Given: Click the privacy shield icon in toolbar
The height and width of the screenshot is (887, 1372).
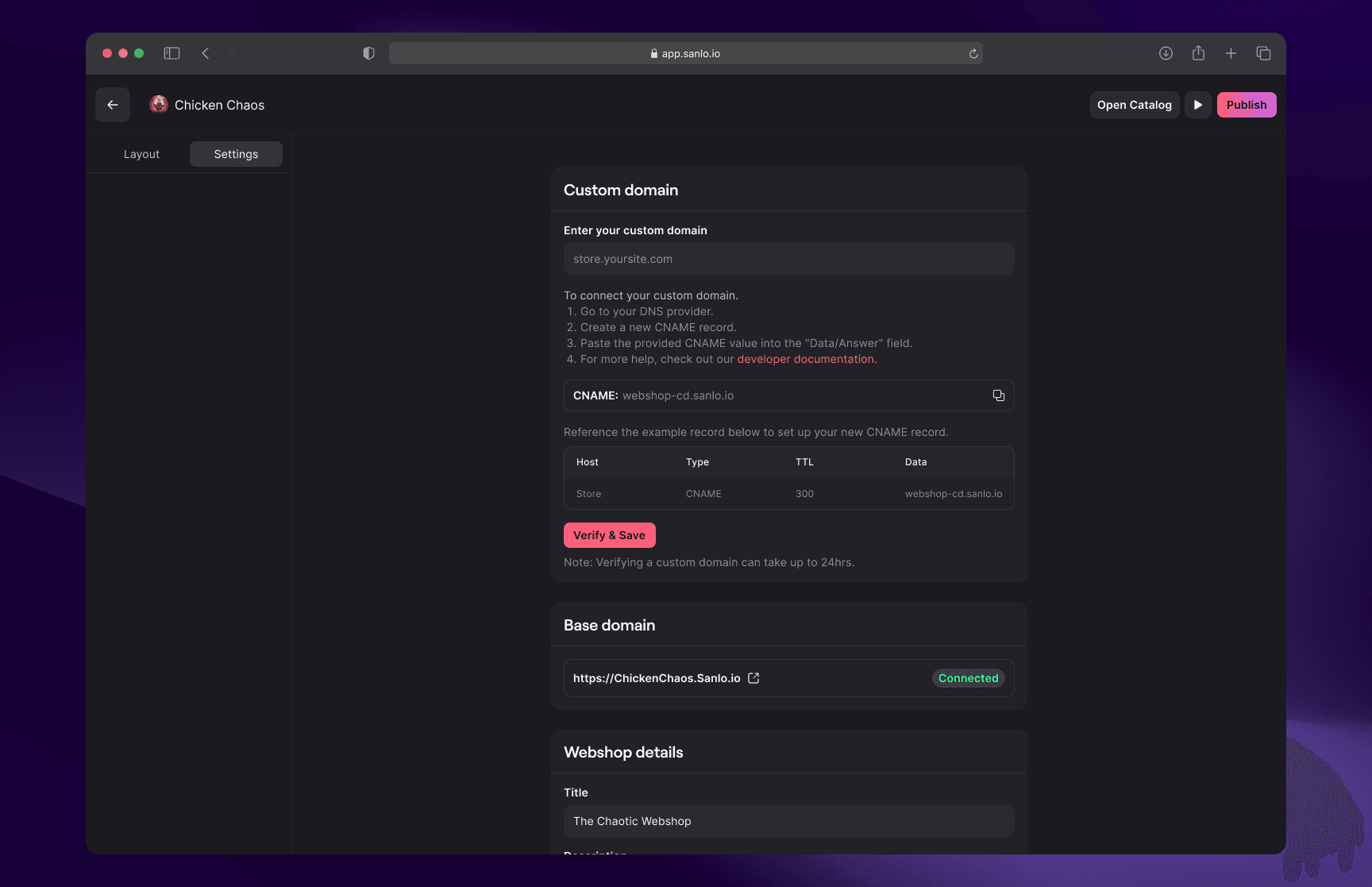Looking at the screenshot, I should [x=368, y=53].
